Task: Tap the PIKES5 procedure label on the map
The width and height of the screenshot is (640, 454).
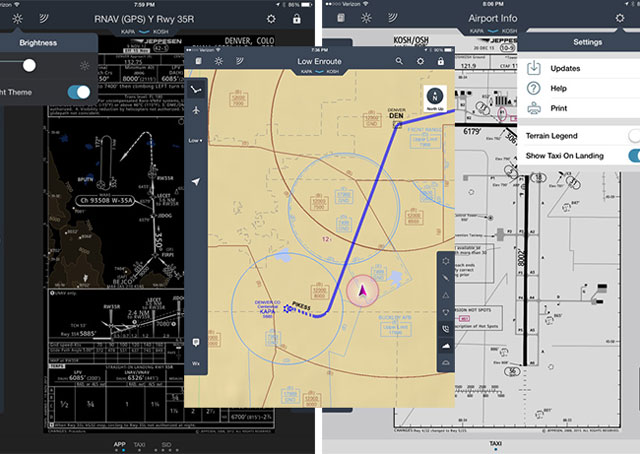Action: pos(302,306)
